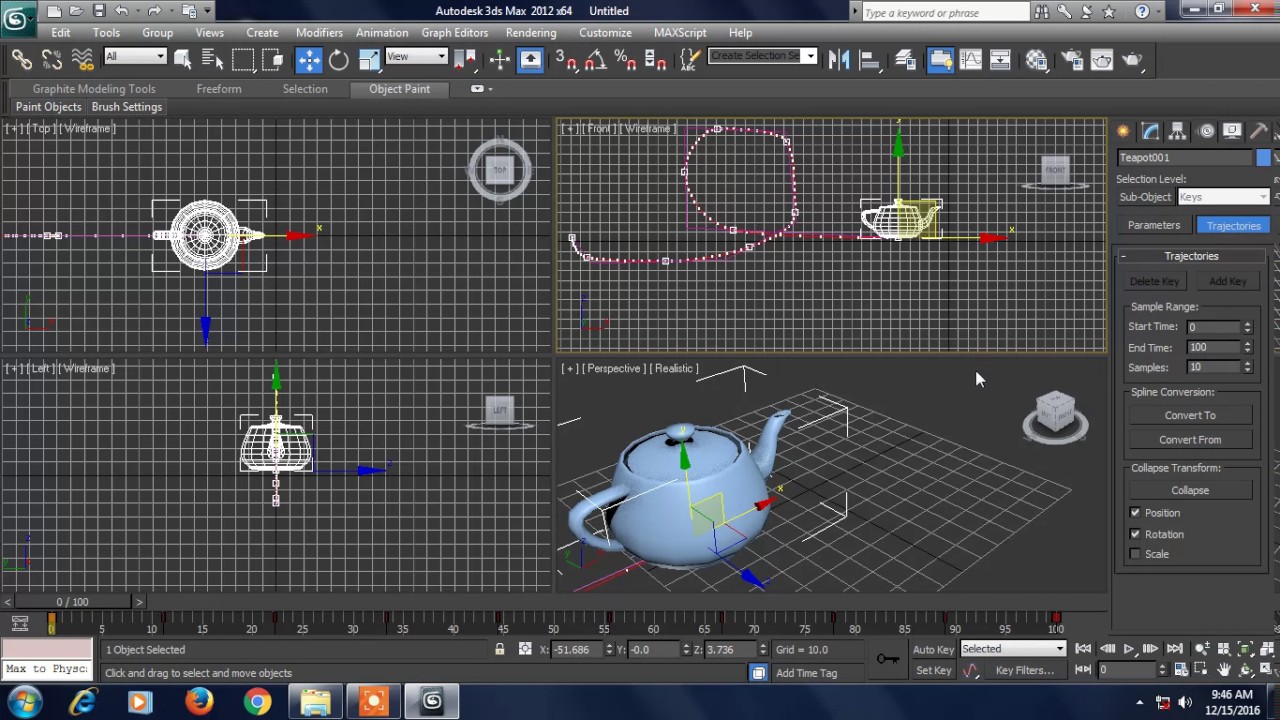Screen dimensions: 1280x720
Task: Click the Teapot001 object color swatch
Action: tap(1263, 157)
